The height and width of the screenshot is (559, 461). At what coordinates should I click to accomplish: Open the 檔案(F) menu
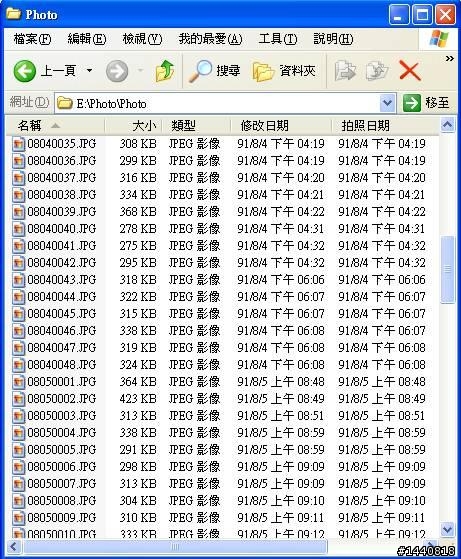coord(32,39)
